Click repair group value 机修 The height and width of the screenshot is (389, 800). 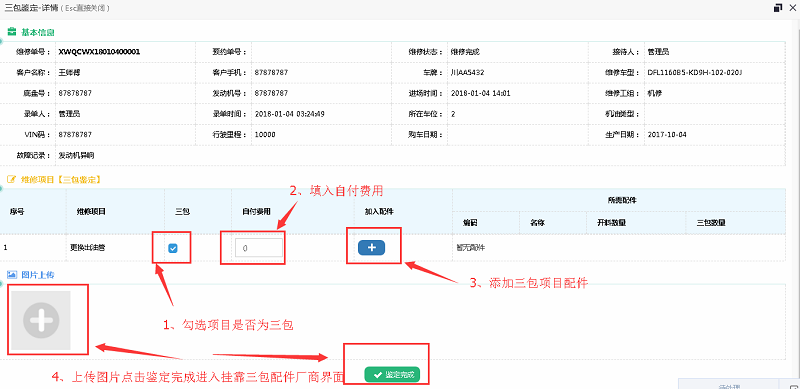pos(655,93)
